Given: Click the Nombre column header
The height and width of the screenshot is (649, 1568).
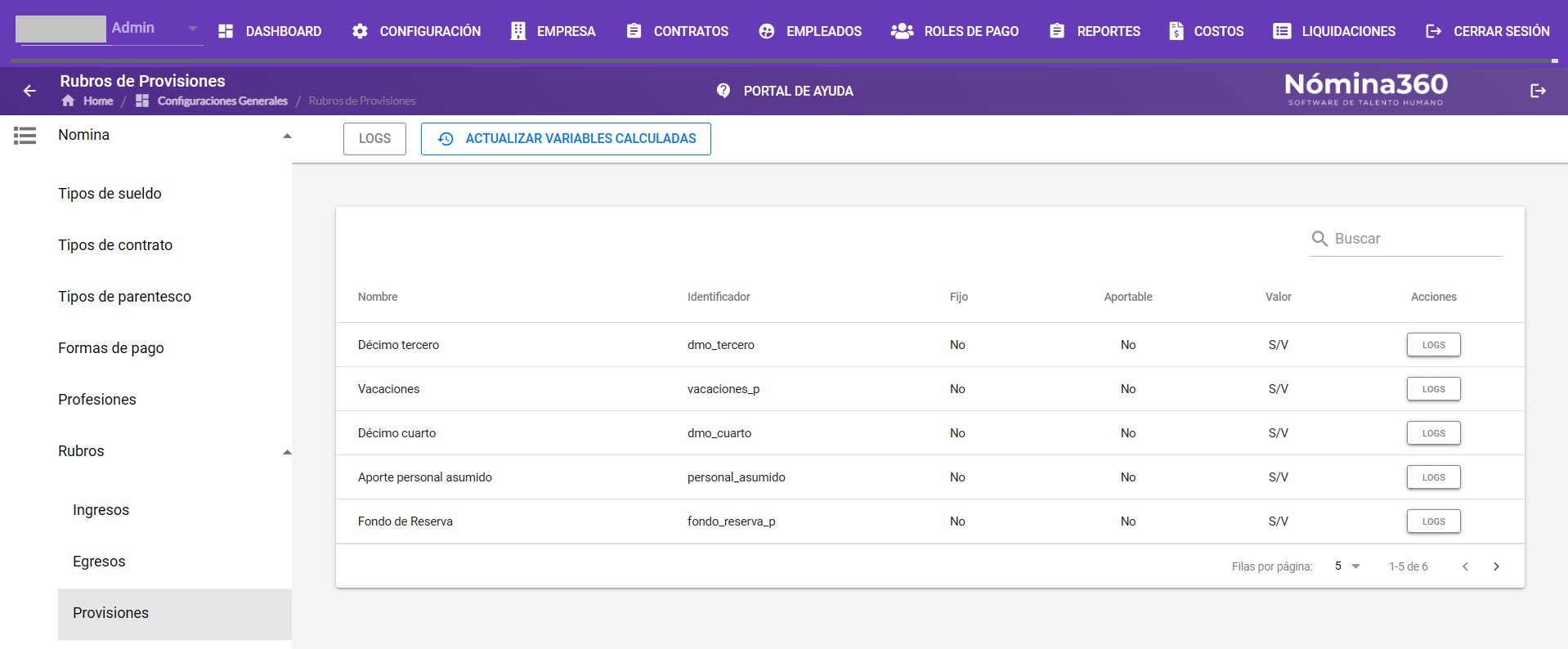Looking at the screenshot, I should [378, 297].
